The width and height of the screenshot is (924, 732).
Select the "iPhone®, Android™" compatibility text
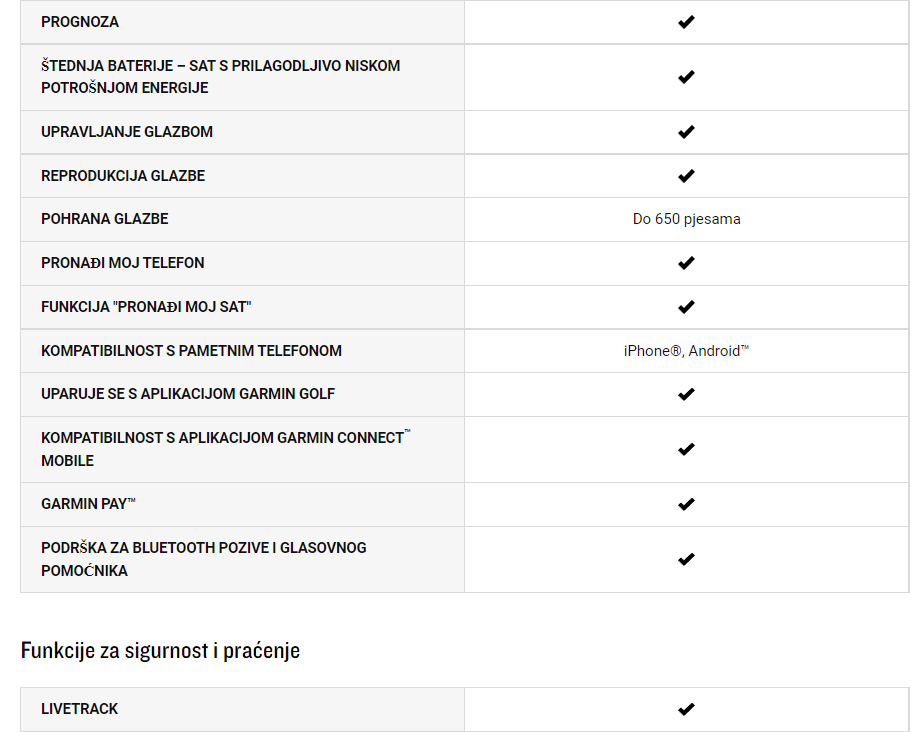pos(687,351)
